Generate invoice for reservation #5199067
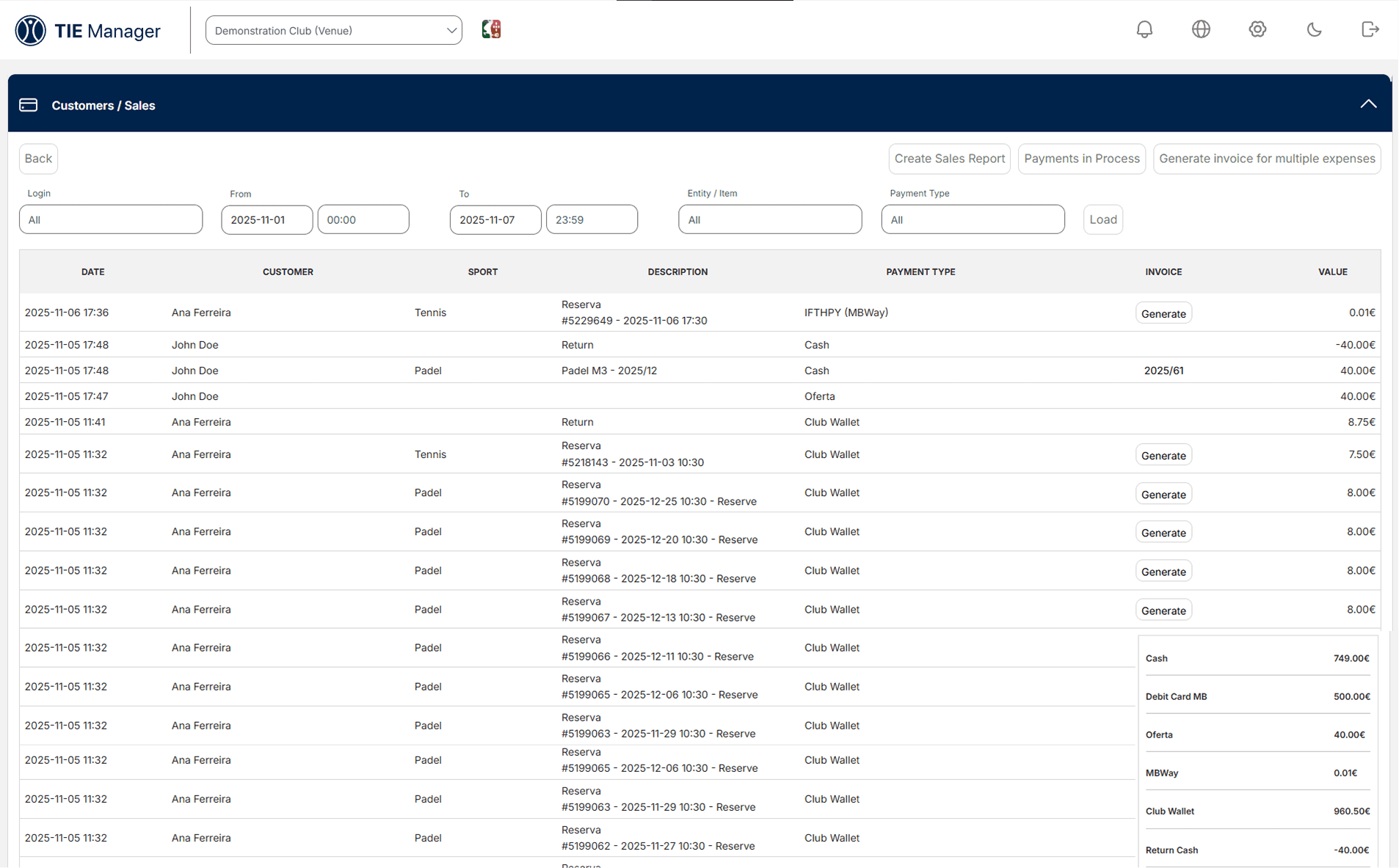This screenshot has height=868, width=1399. pos(1163,610)
